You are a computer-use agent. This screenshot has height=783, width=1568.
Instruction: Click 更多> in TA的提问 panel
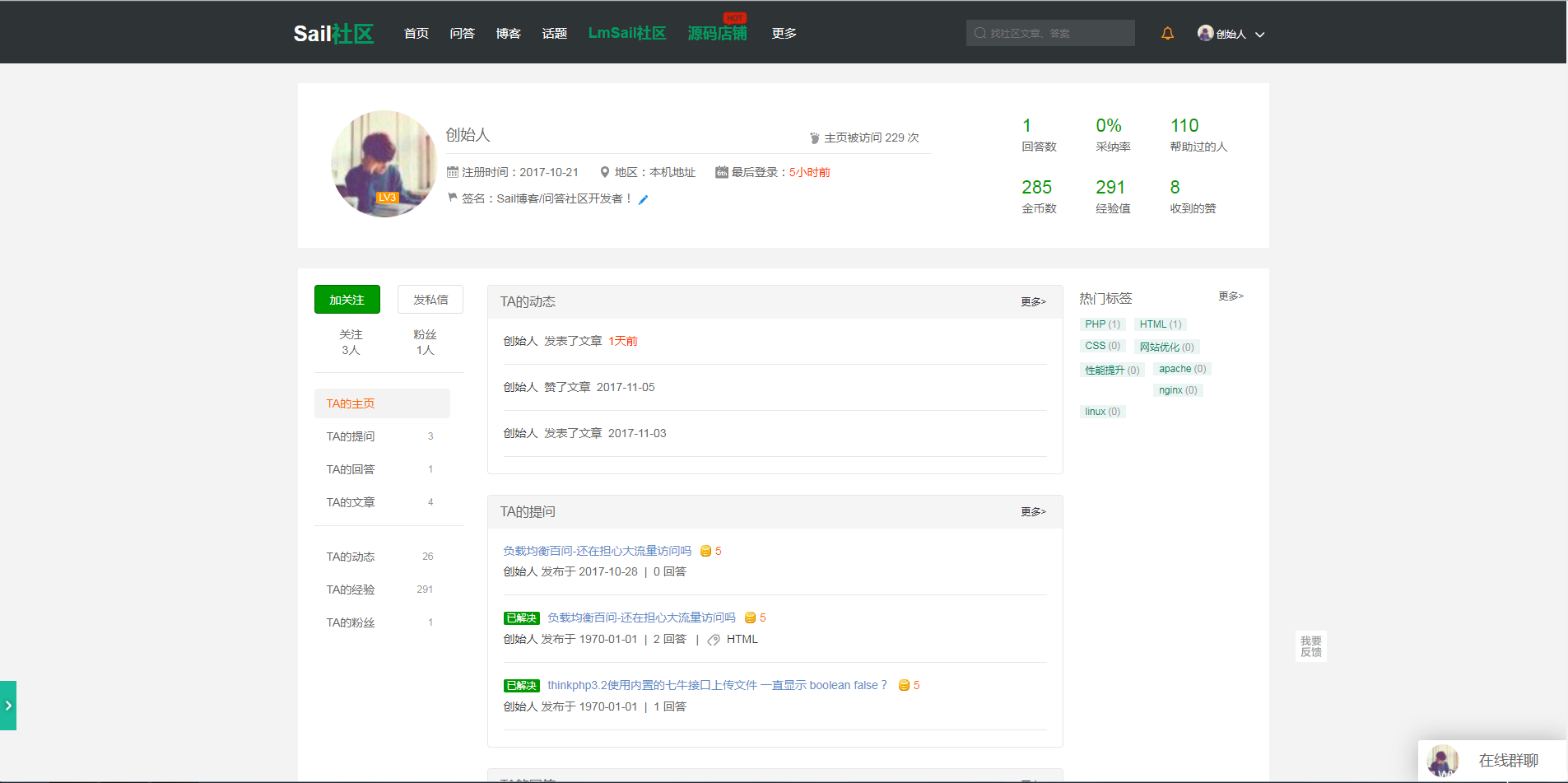(x=1033, y=512)
